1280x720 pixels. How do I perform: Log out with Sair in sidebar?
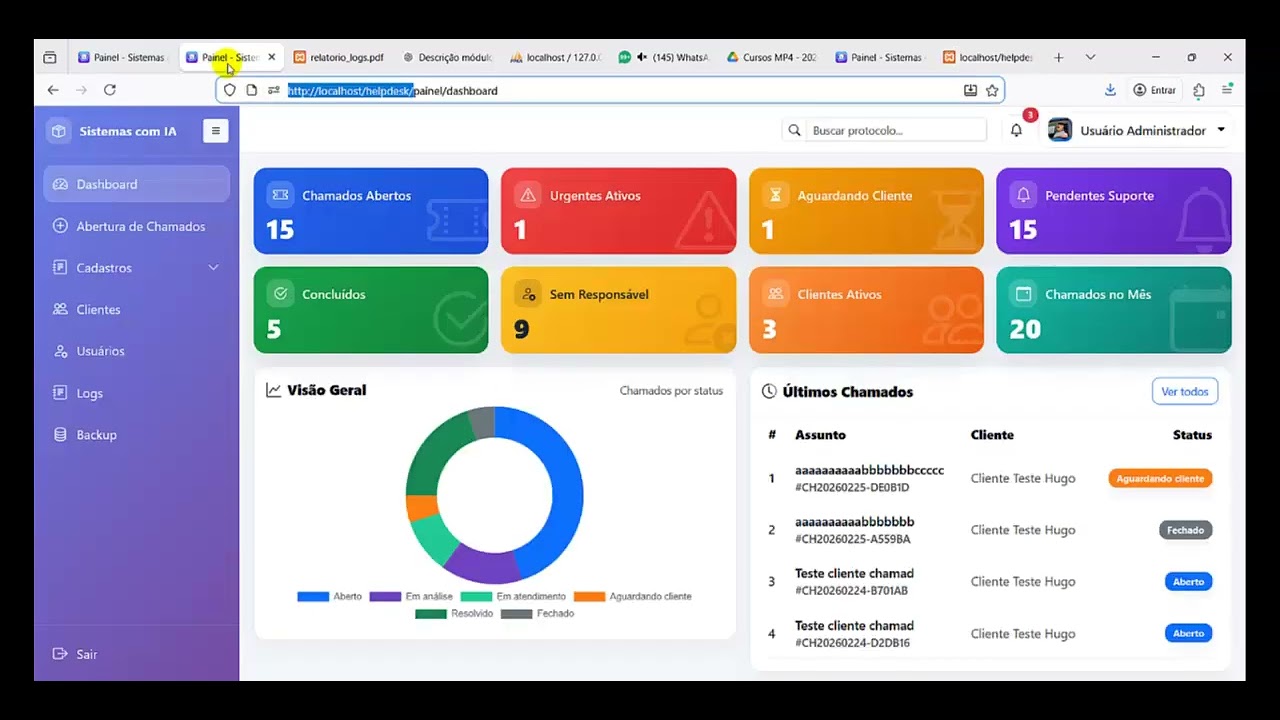136,654
